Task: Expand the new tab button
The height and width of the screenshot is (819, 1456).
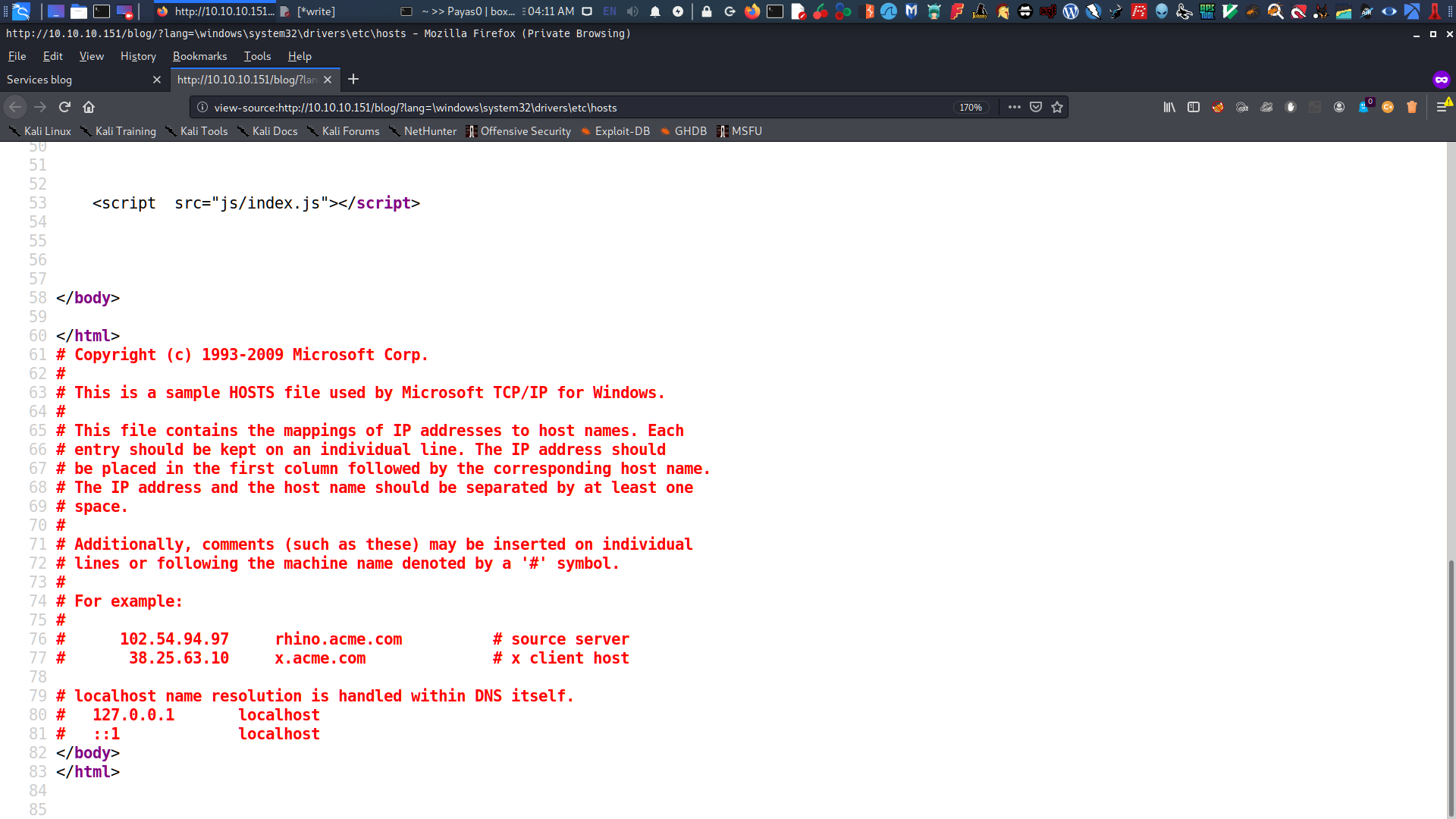Action: 354,79
